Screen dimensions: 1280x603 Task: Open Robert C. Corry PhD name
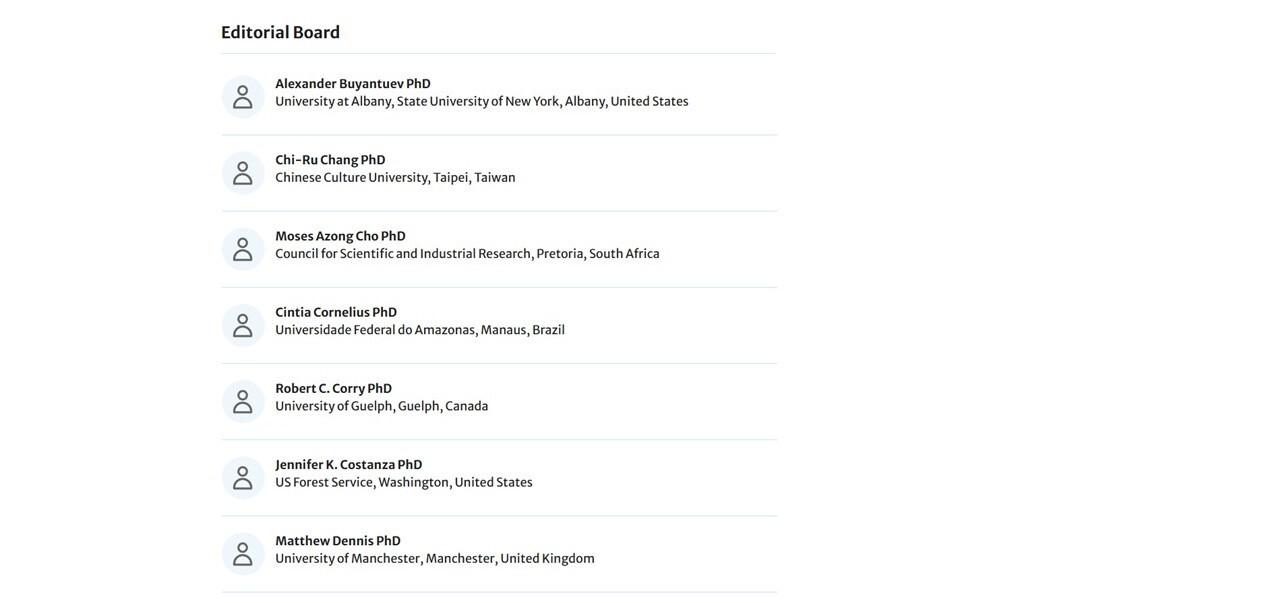point(333,388)
